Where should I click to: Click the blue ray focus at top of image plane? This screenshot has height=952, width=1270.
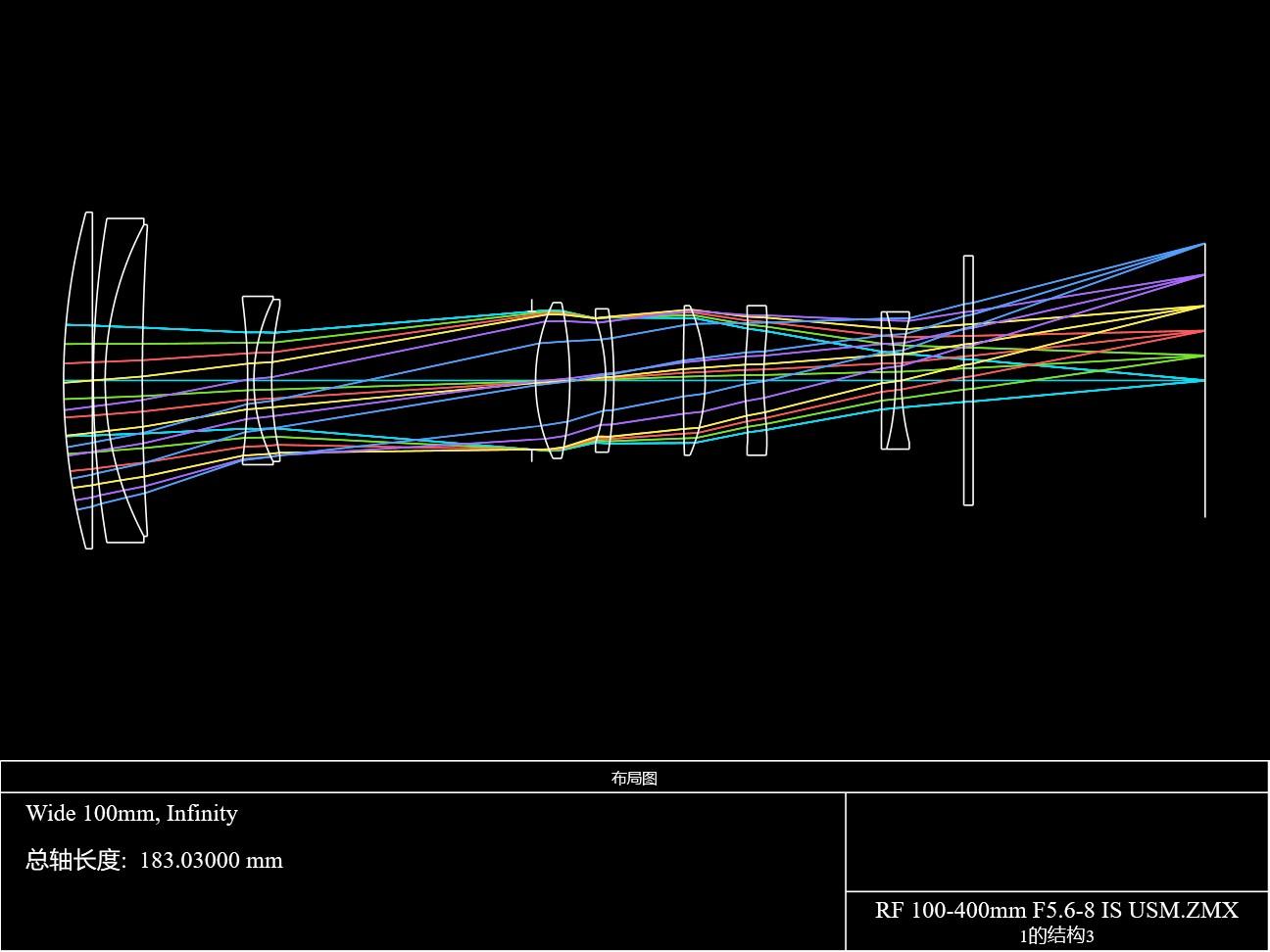(1203, 244)
